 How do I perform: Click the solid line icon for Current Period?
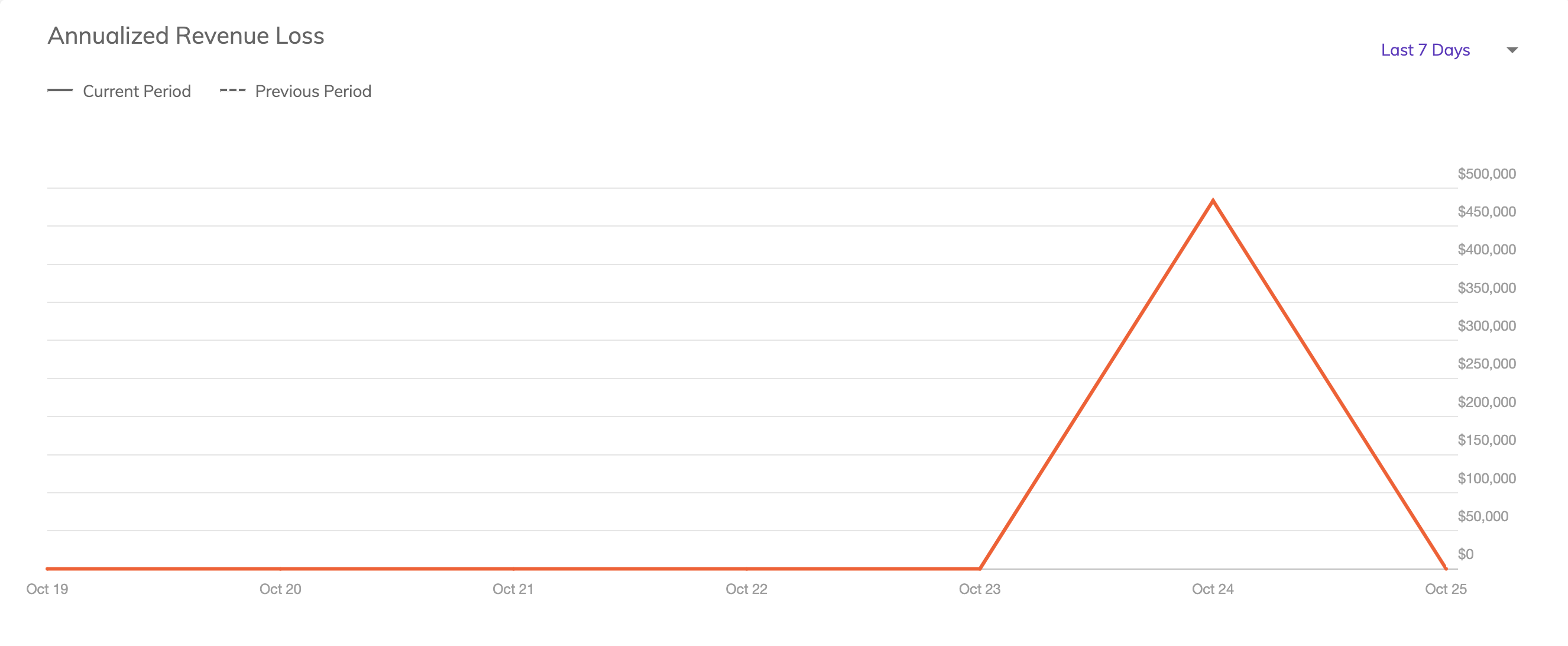[x=60, y=90]
